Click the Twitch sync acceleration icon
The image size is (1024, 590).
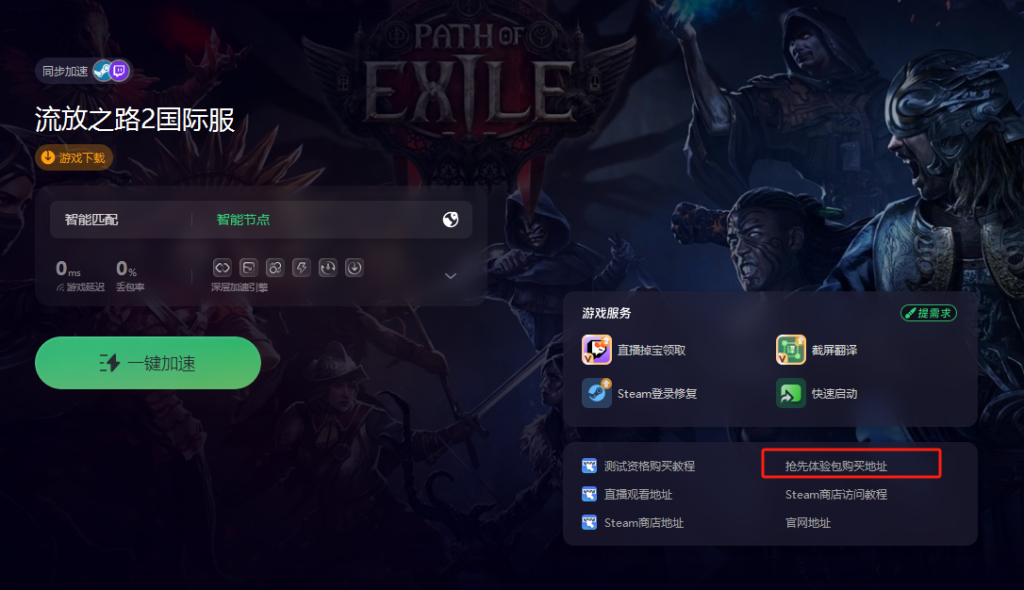pos(119,71)
